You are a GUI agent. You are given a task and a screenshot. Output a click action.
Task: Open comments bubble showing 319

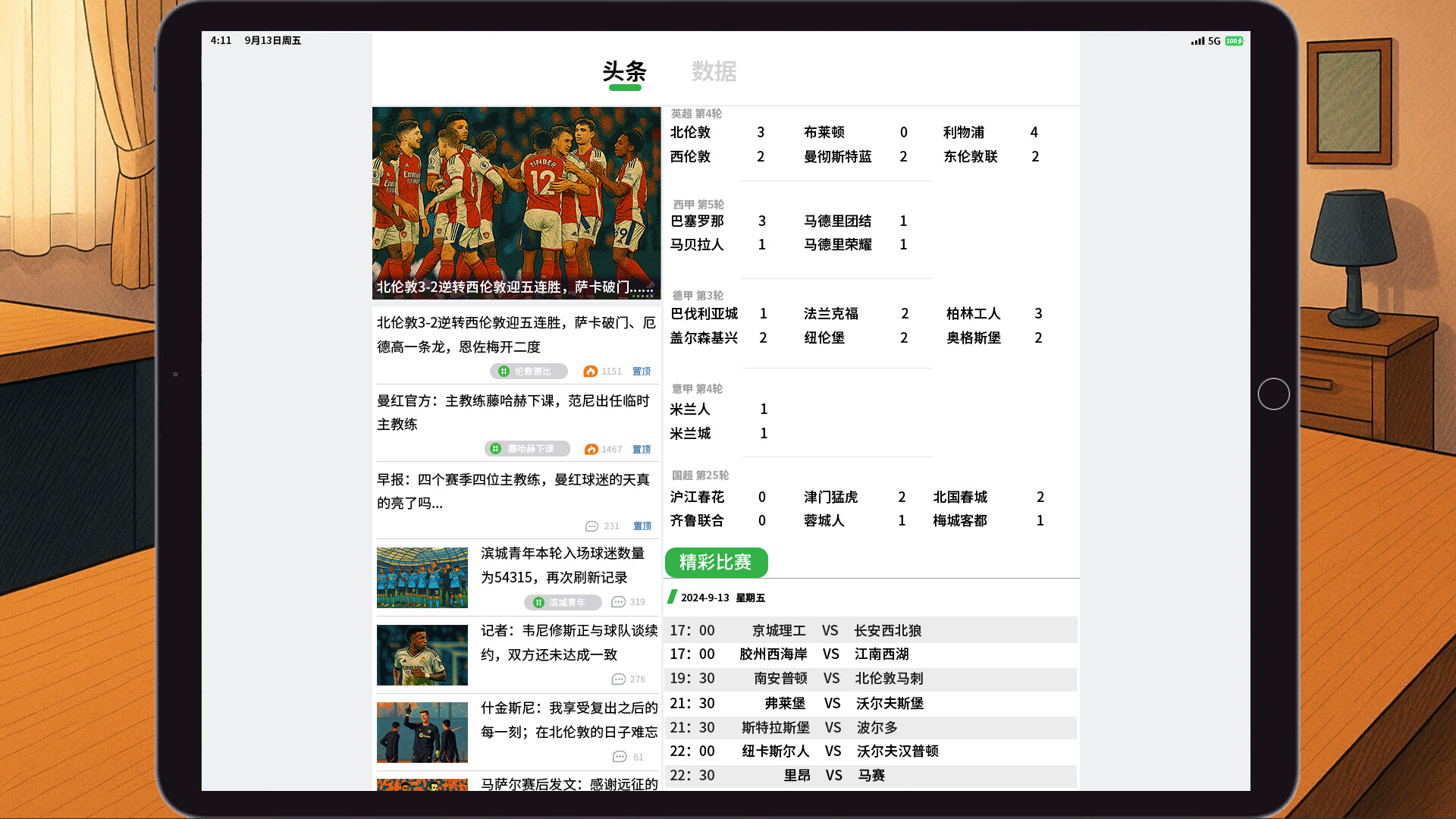click(x=618, y=602)
